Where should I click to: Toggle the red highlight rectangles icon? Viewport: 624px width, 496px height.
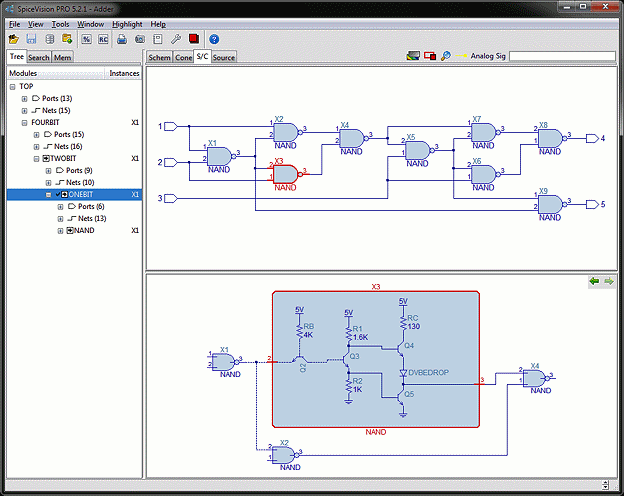pos(430,56)
